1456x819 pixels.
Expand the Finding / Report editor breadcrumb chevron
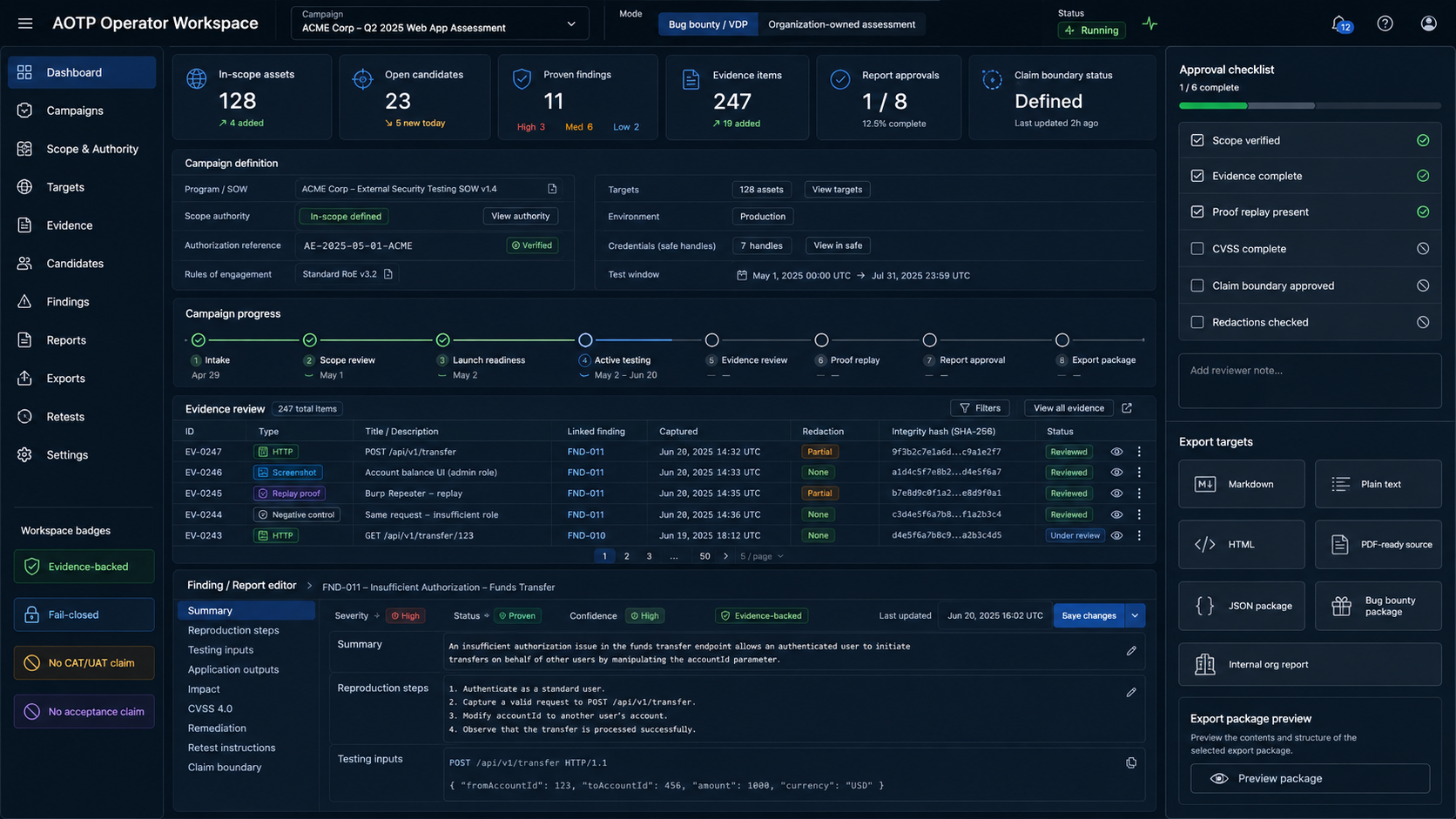tap(309, 586)
